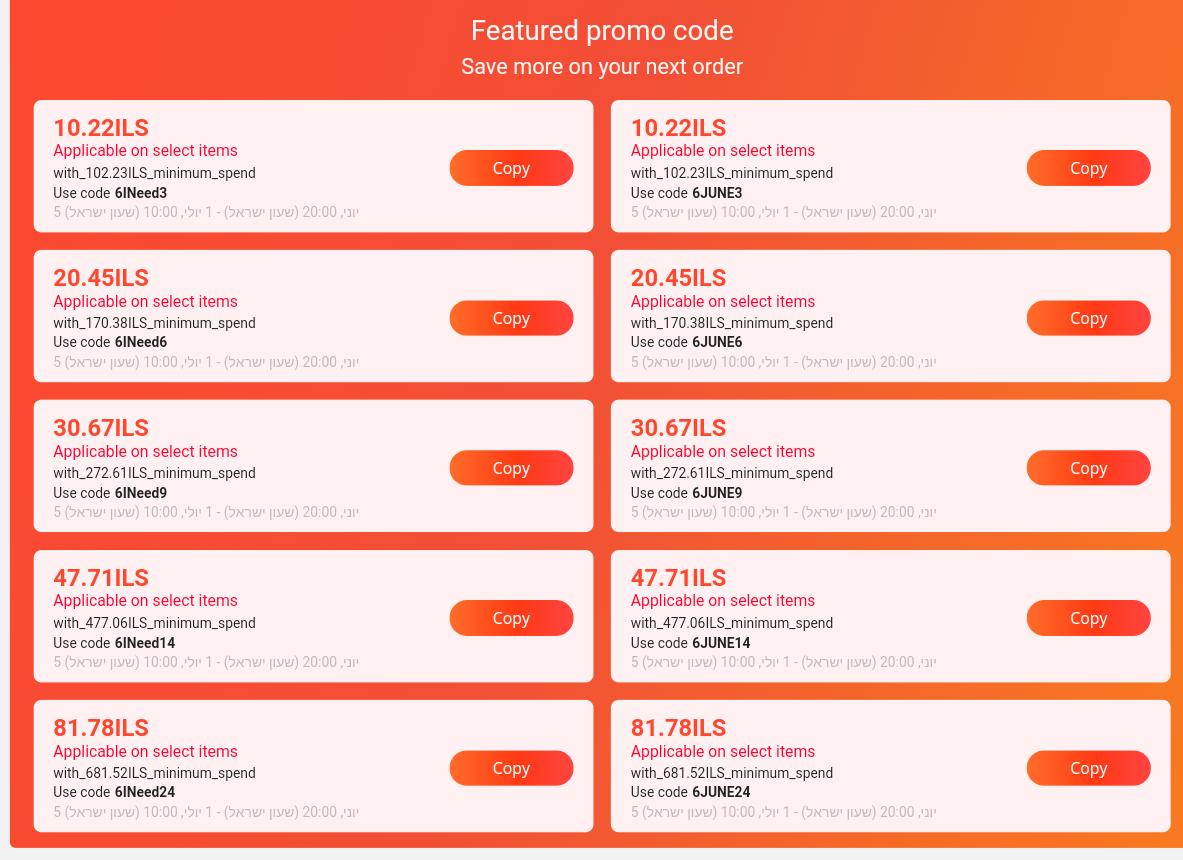Copy promo code 6JUNE9
Viewport: 1183px width, 860px height.
1088,468
